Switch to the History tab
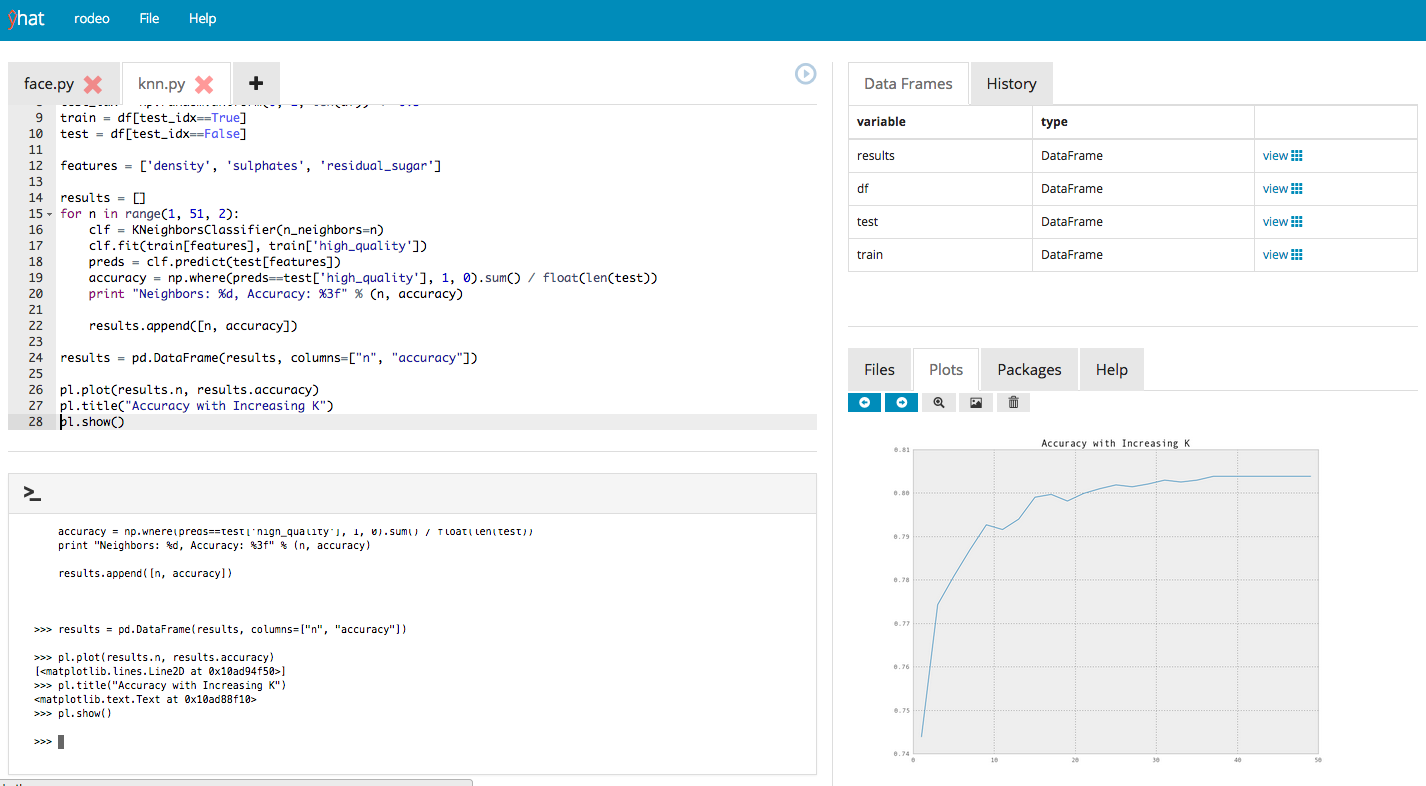The image size is (1426, 786). pos(1011,83)
